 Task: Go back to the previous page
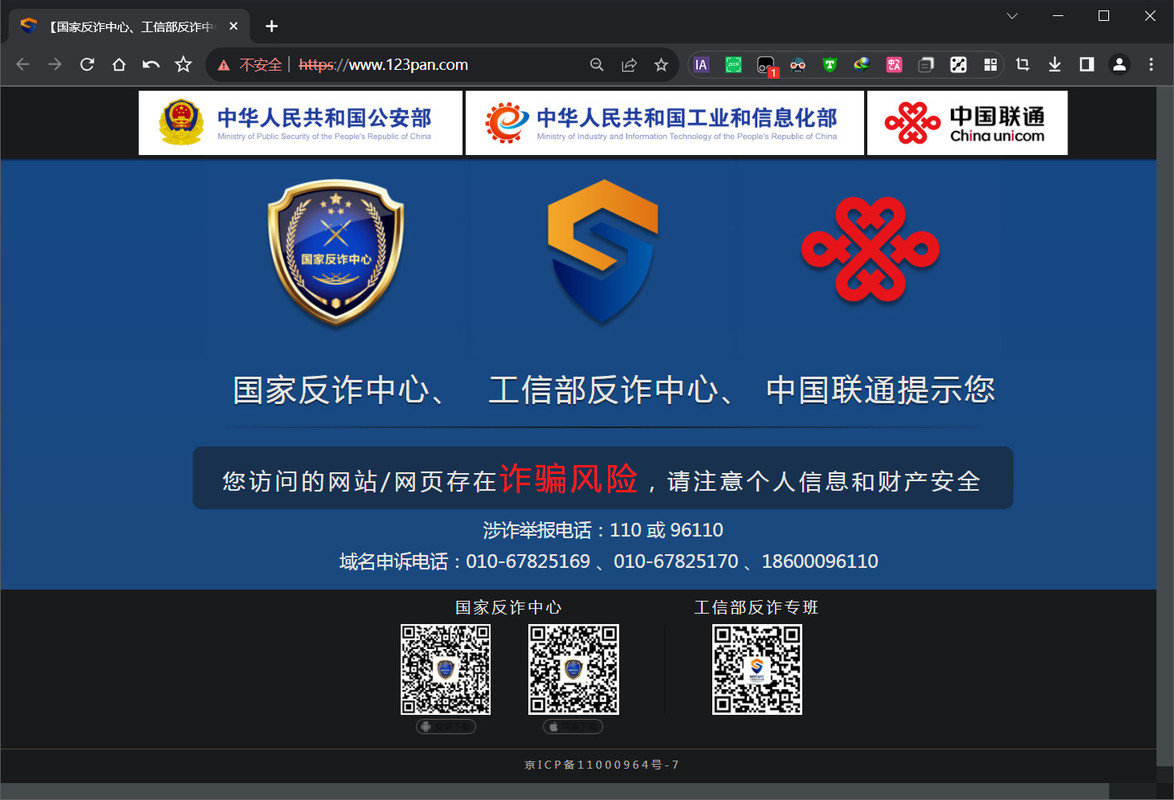(x=22, y=64)
